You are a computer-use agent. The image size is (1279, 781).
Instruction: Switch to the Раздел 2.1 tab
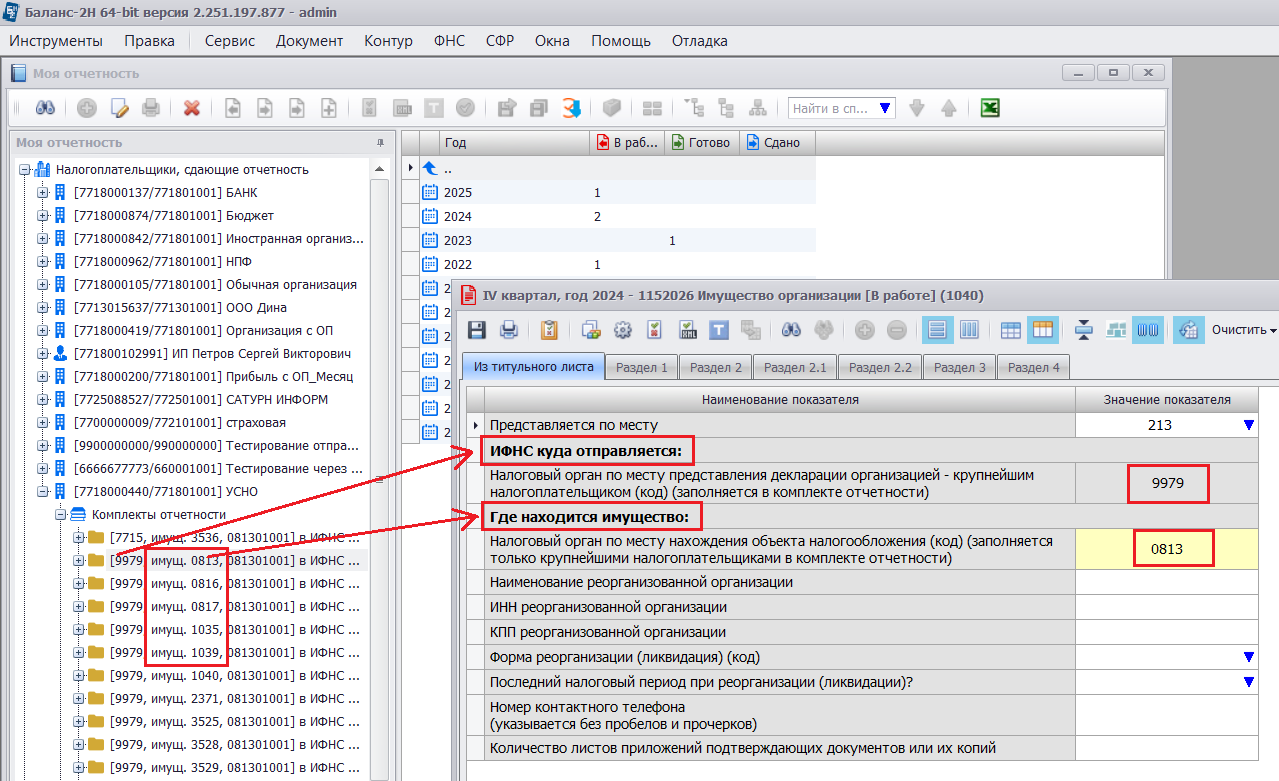click(x=795, y=367)
